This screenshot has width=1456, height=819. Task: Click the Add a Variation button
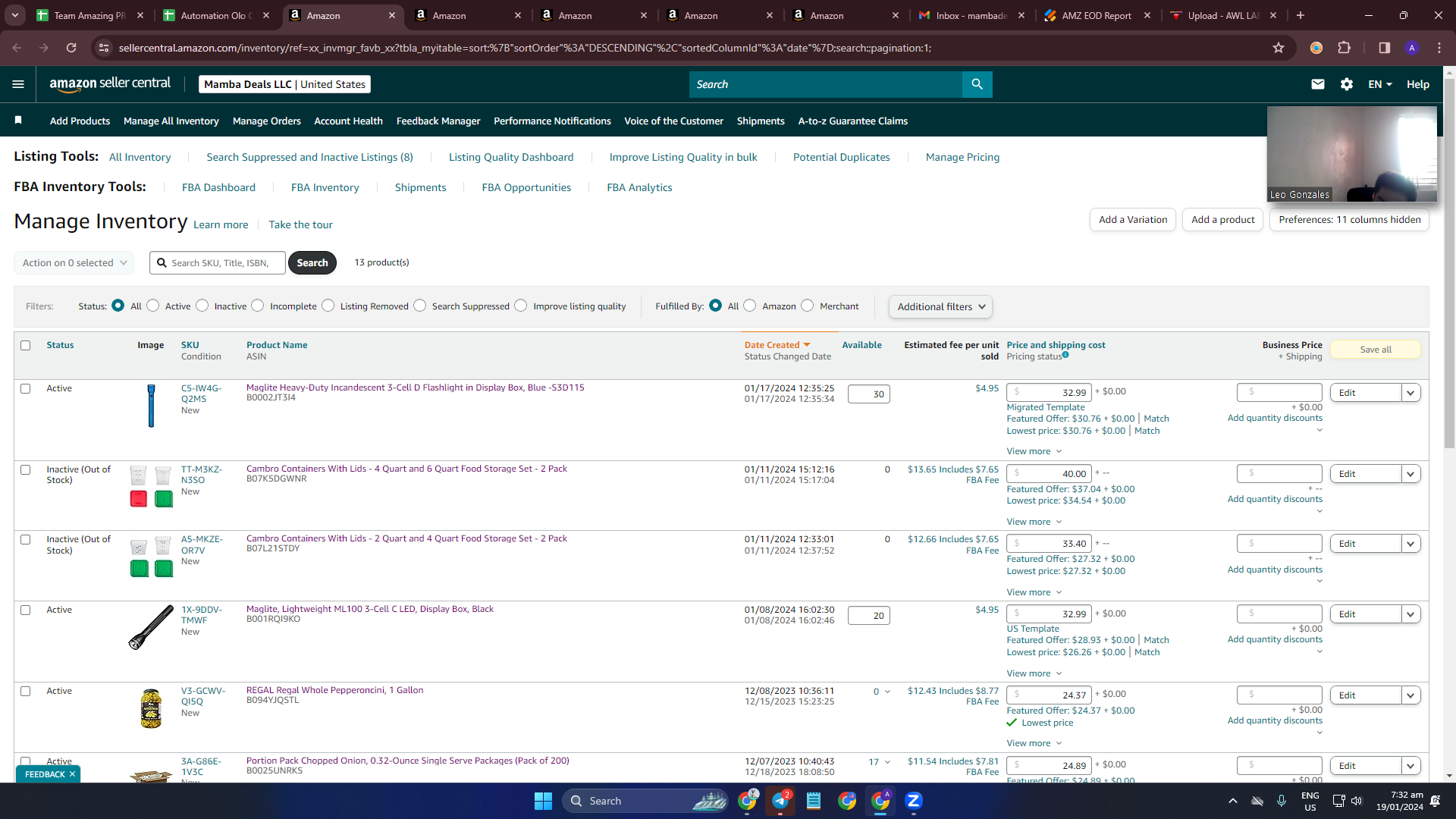point(1133,220)
